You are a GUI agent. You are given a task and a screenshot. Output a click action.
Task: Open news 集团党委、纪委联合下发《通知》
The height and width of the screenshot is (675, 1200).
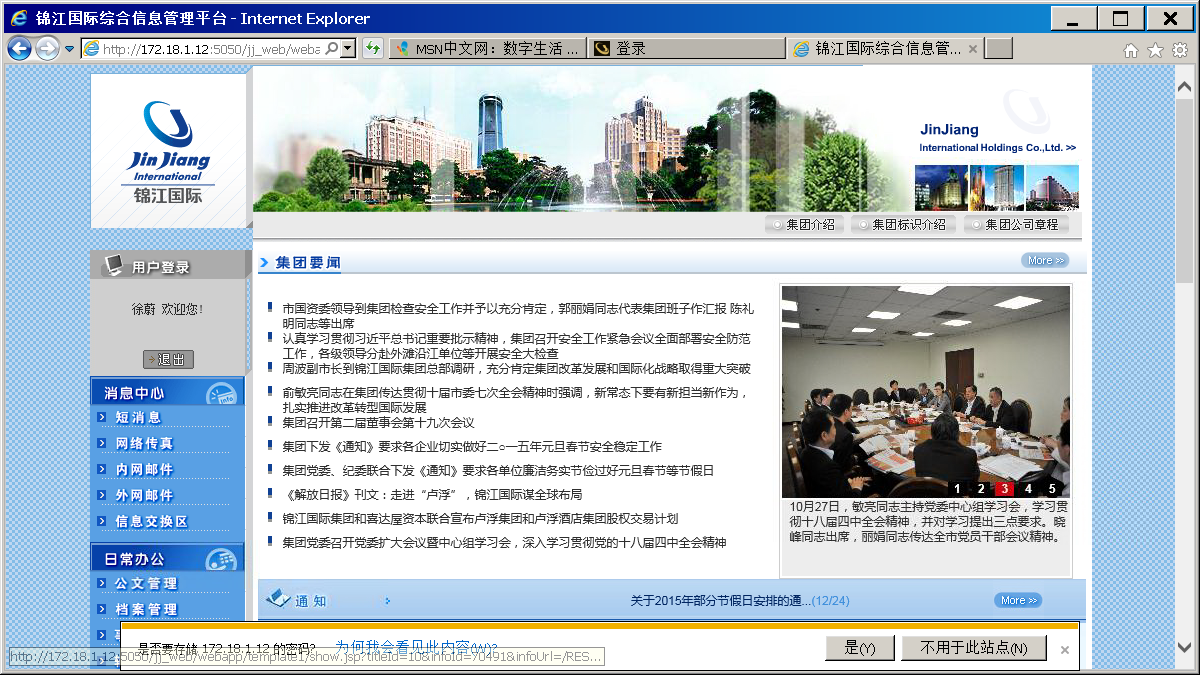[x=498, y=470]
